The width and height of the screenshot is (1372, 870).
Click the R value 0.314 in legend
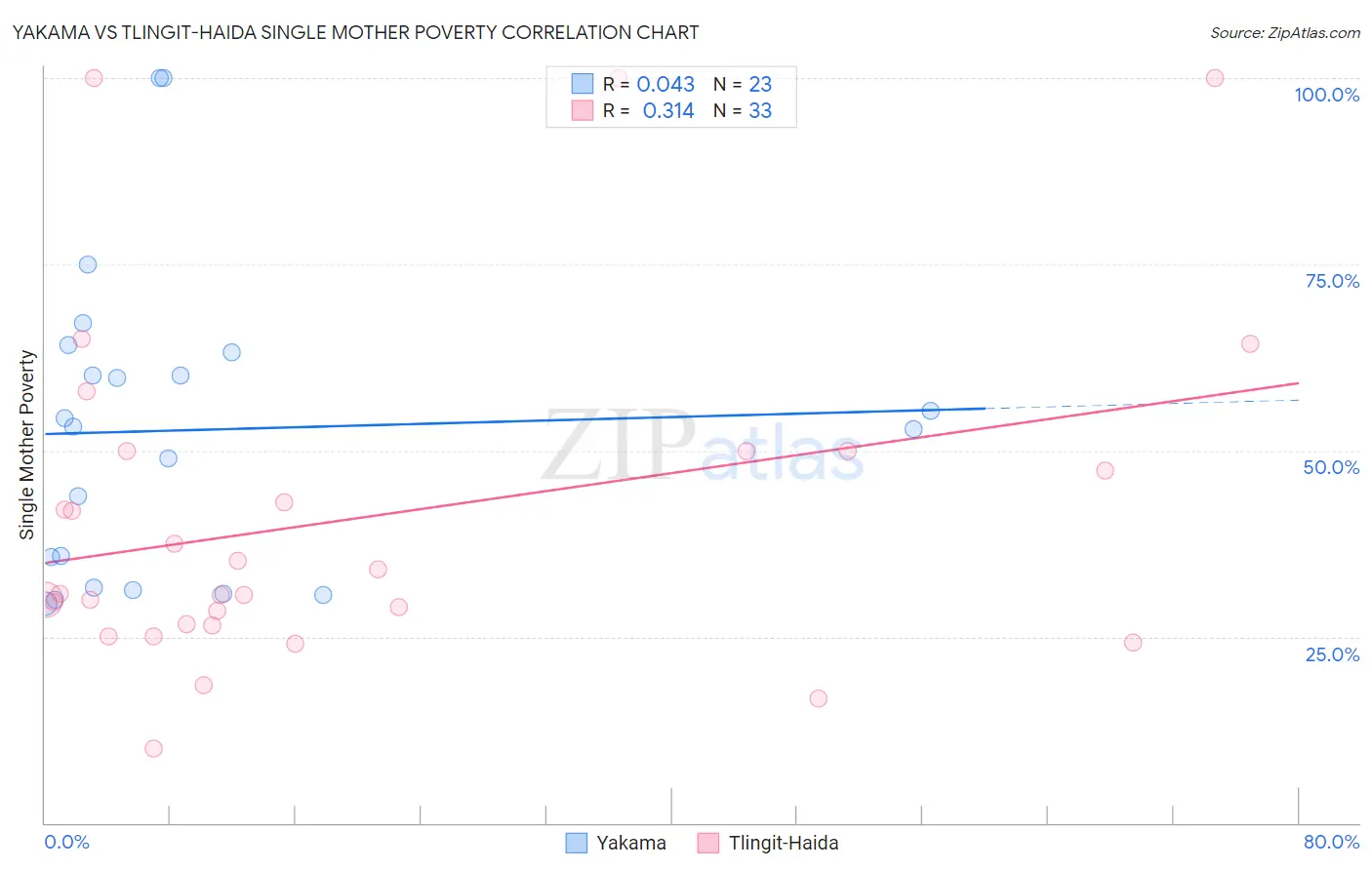[668, 110]
